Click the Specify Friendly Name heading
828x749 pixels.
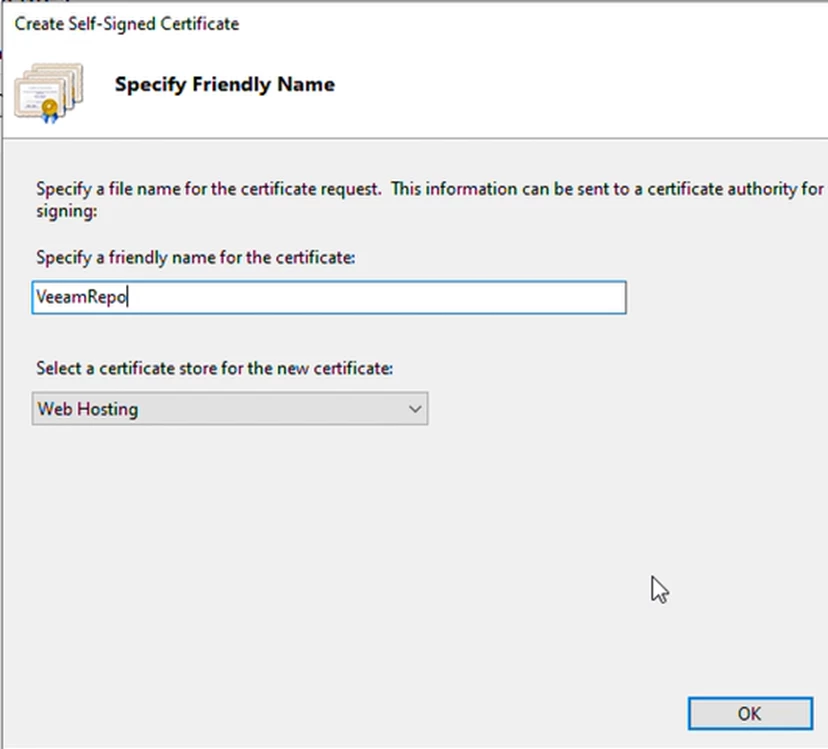(x=225, y=84)
